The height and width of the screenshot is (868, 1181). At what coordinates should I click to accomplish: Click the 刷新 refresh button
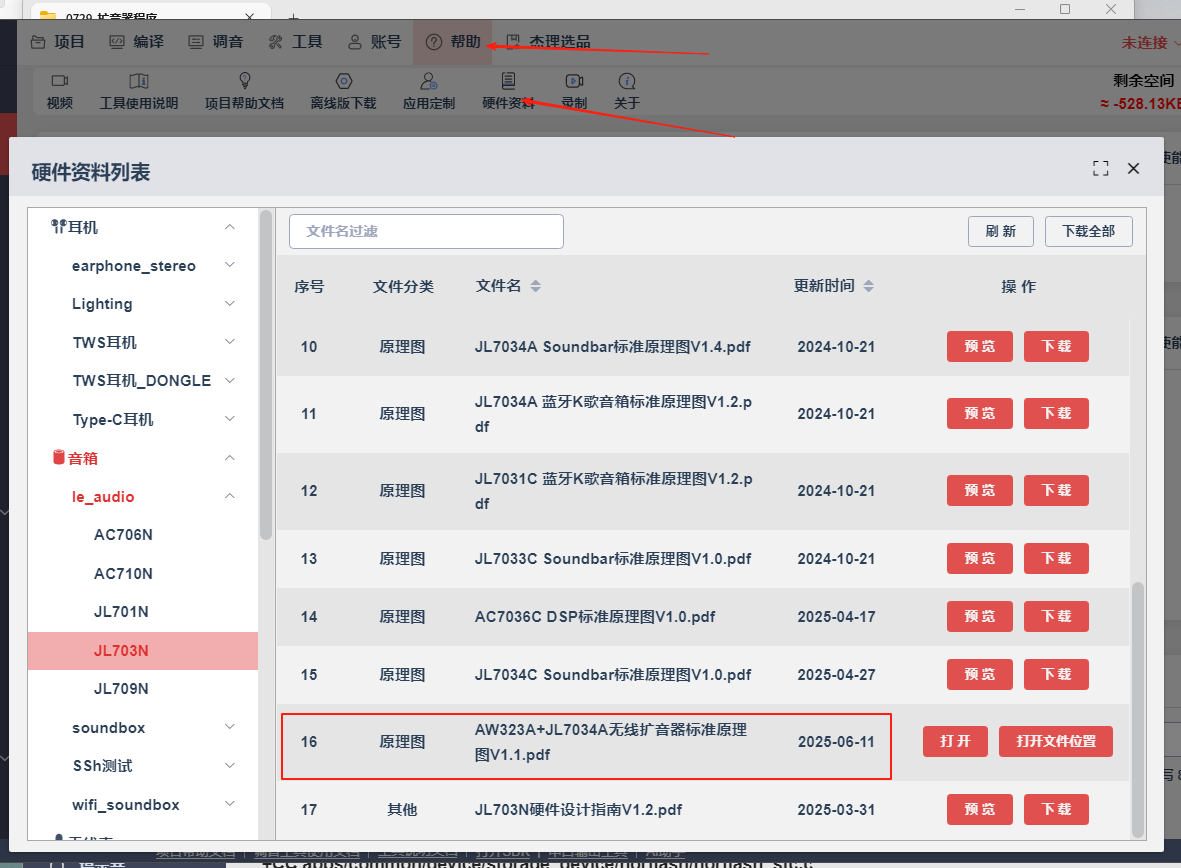pyautogui.click(x=1001, y=231)
